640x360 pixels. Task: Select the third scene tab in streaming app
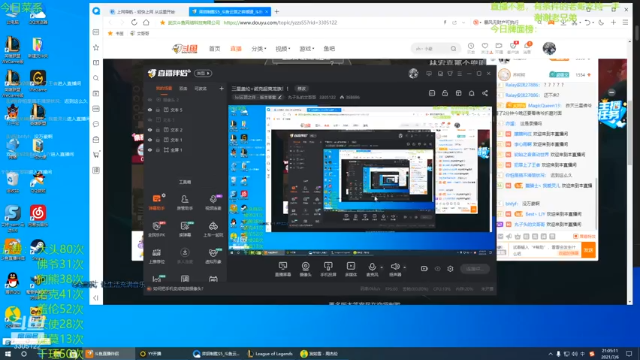click(200, 88)
